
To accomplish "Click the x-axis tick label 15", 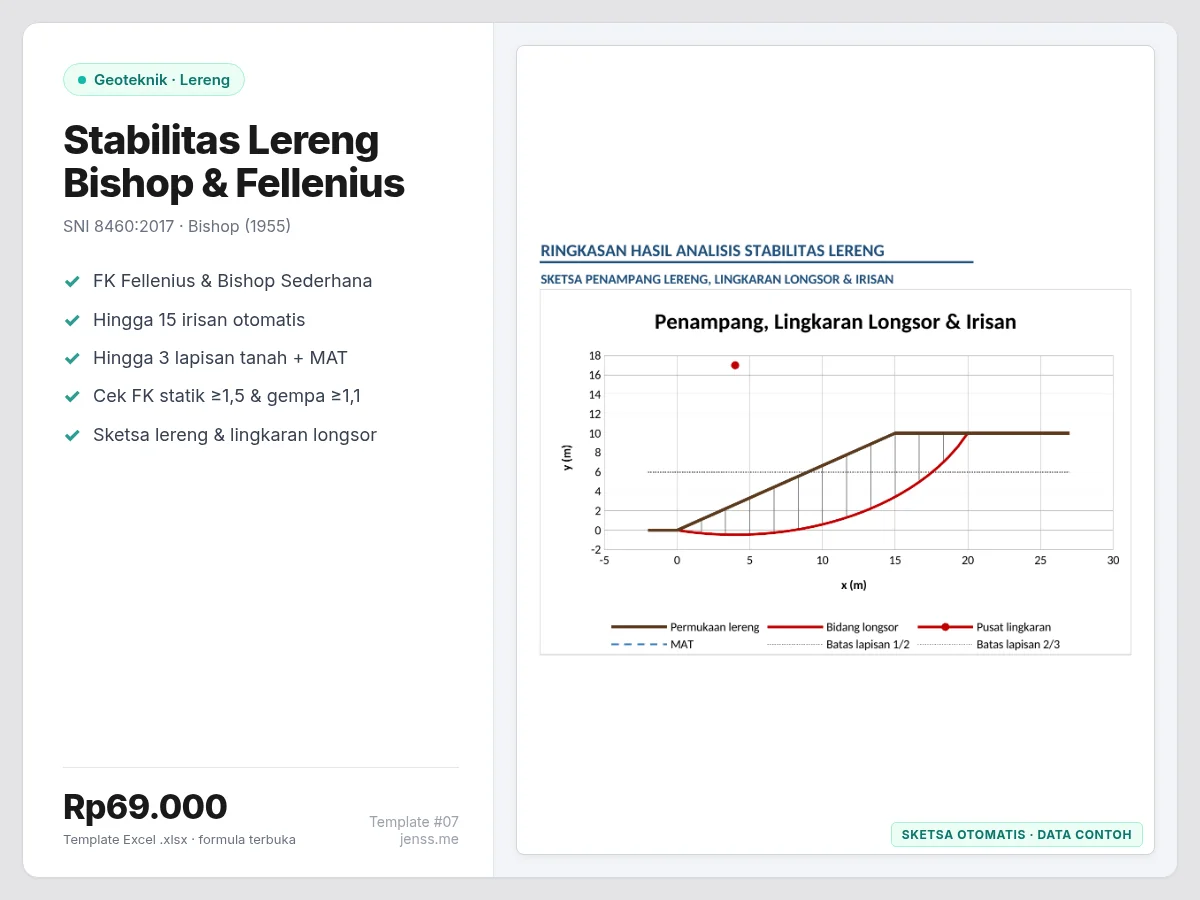I will coord(895,560).
